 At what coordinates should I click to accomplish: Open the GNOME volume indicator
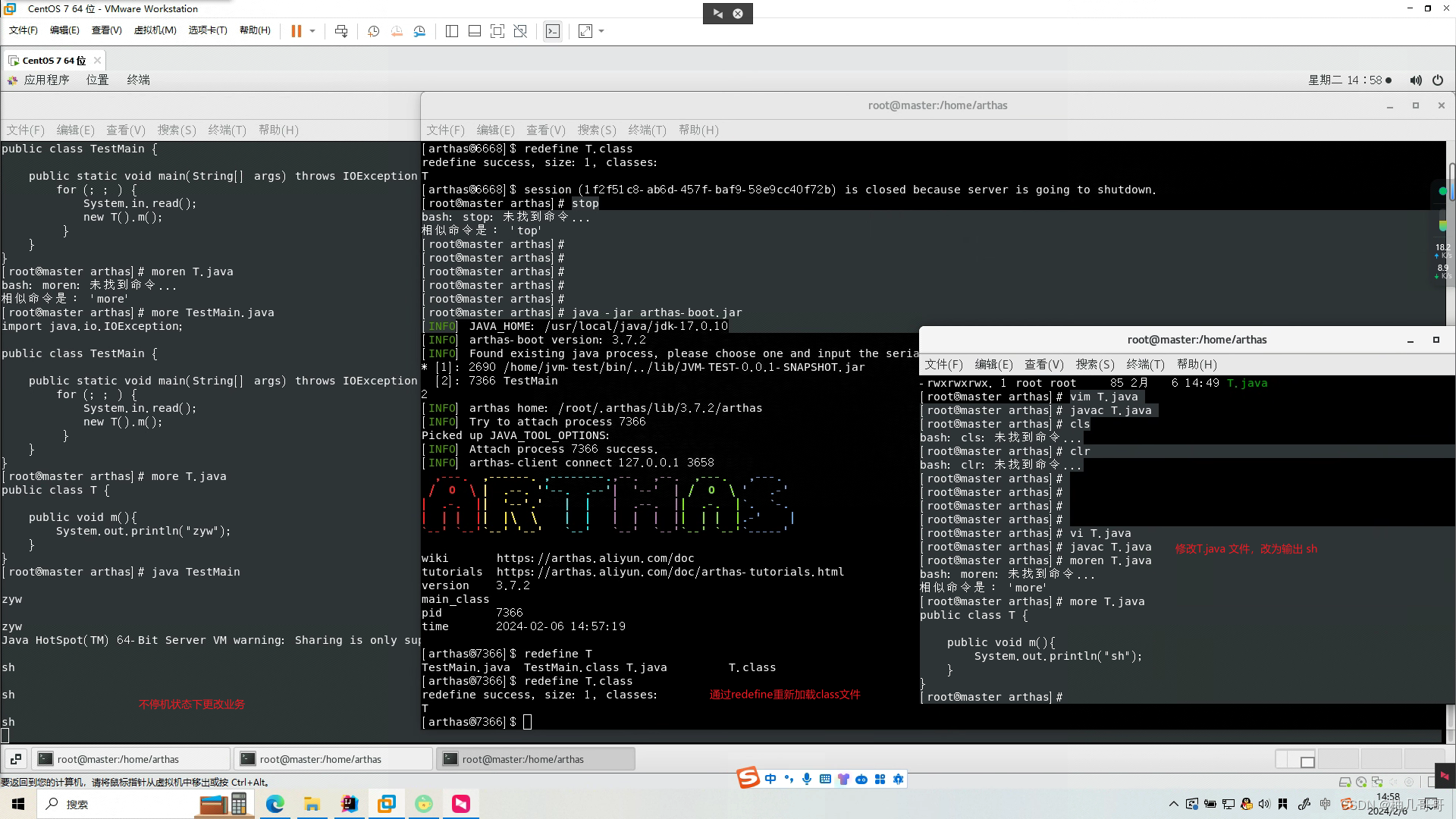[1415, 80]
